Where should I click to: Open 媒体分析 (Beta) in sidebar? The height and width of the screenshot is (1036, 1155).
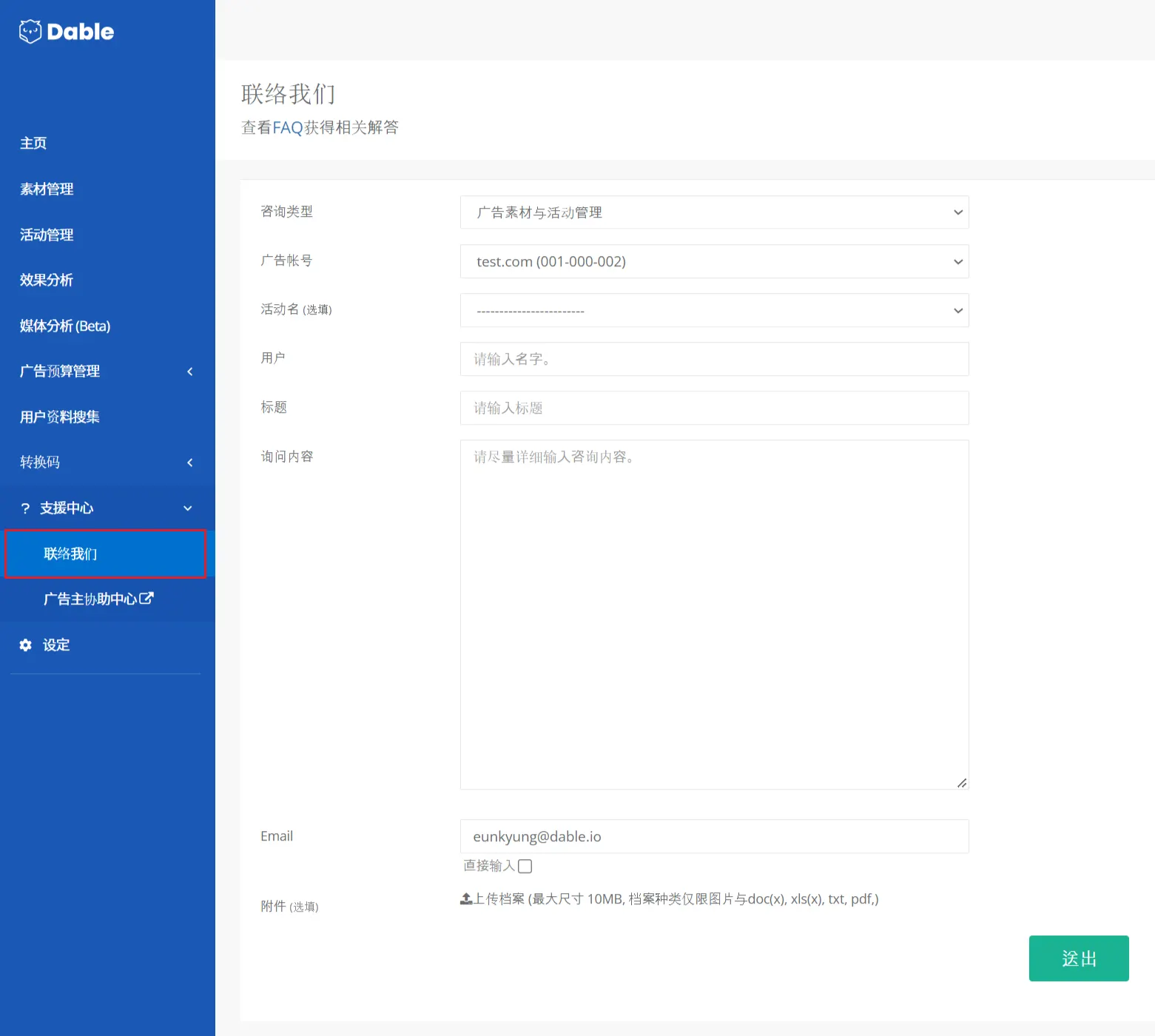[x=65, y=326]
